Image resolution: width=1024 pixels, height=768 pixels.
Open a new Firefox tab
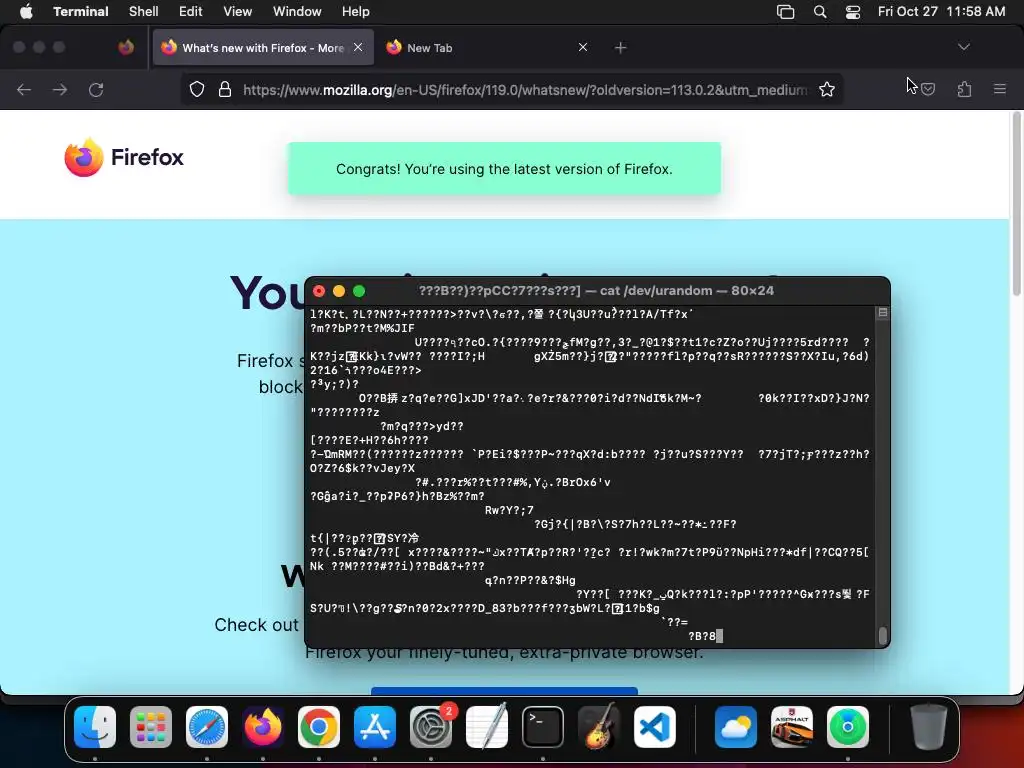click(x=620, y=47)
